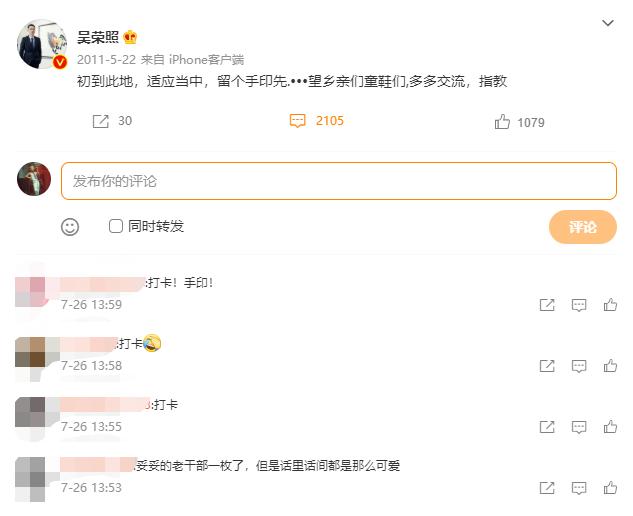Image resolution: width=633 pixels, height=516 pixels.
Task: Focus the 发布你的评论 comment input field
Action: (x=339, y=181)
